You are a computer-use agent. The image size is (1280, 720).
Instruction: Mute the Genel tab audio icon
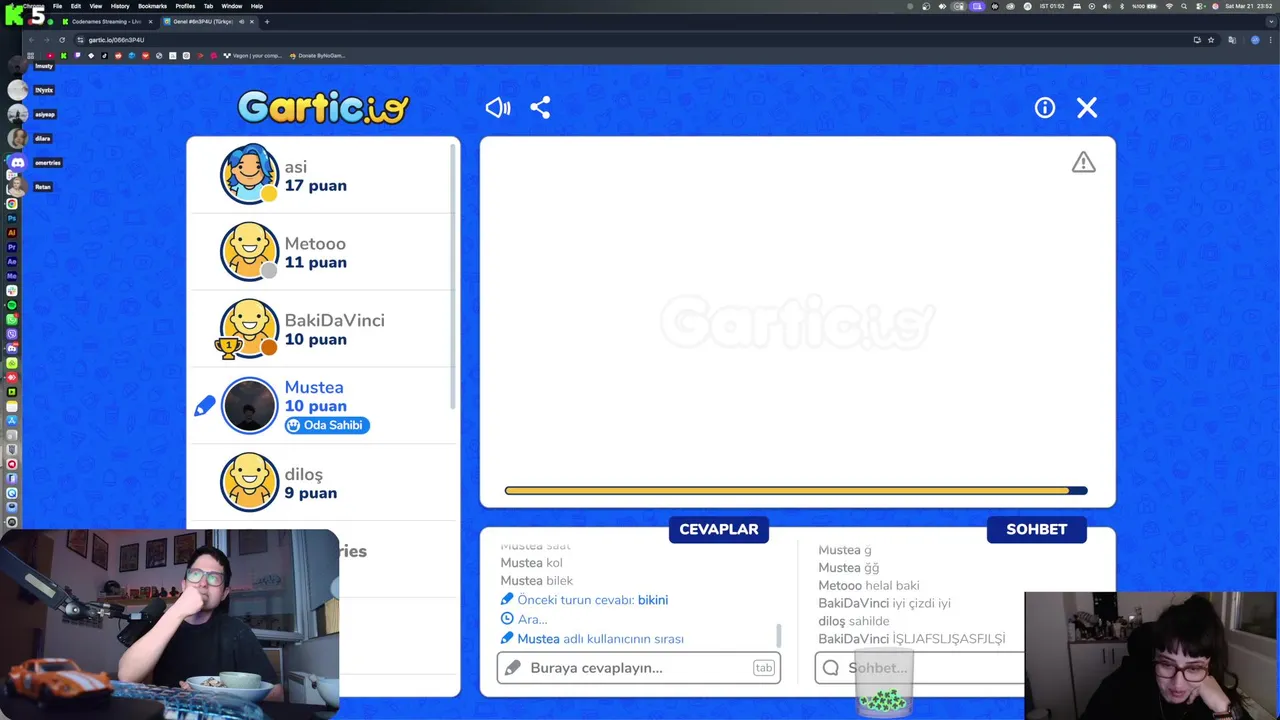242,21
